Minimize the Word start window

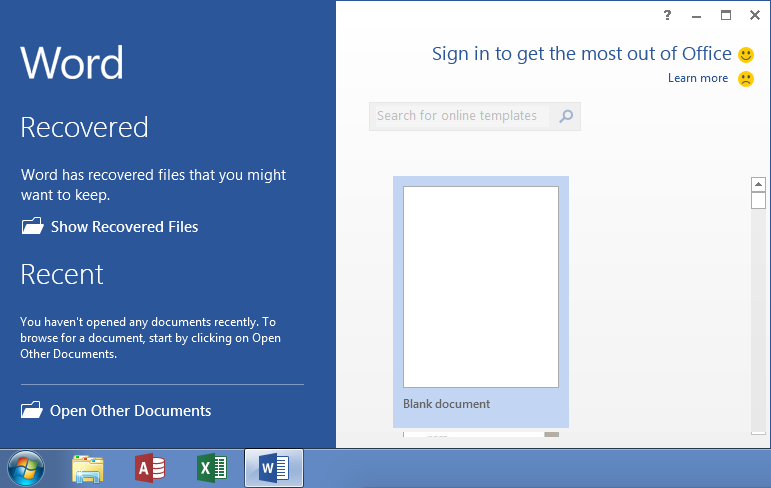pos(696,15)
